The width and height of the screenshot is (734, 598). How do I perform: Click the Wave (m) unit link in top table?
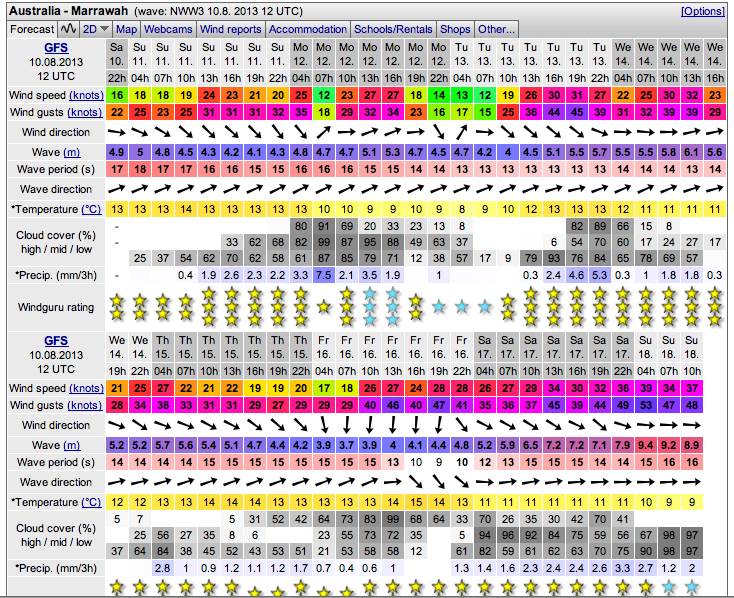click(72, 151)
